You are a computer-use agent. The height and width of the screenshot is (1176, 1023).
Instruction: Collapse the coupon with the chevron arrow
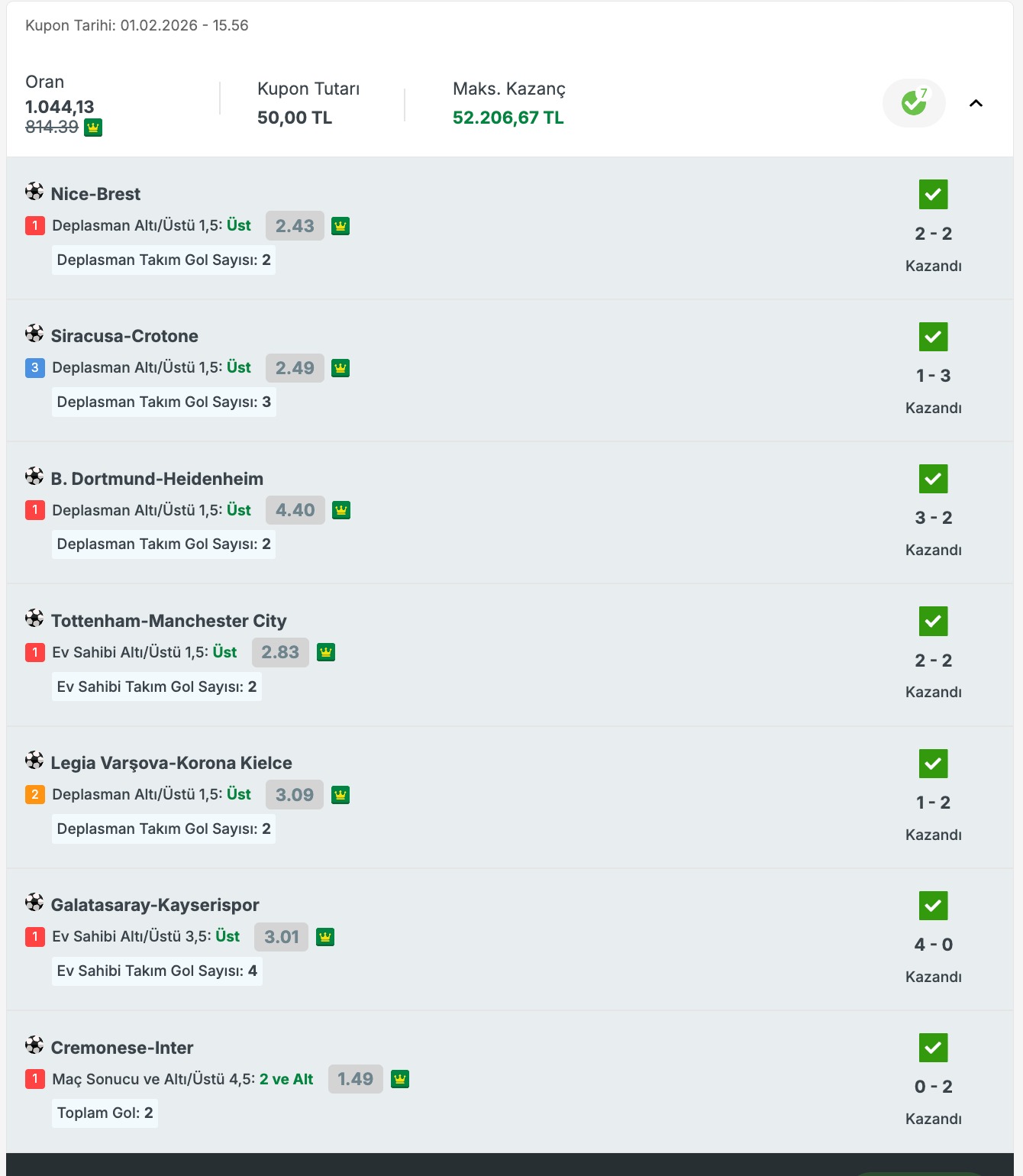point(976,103)
